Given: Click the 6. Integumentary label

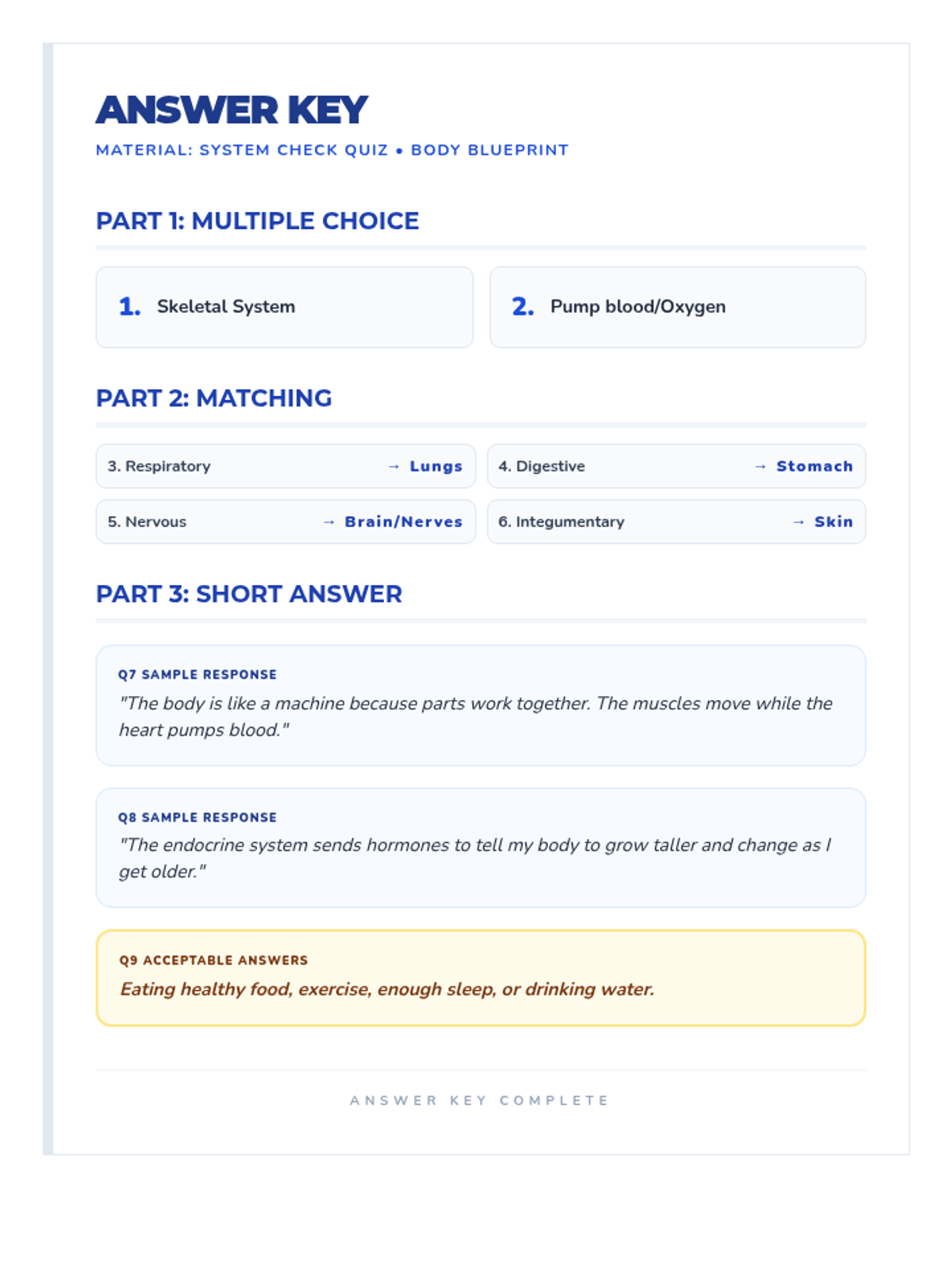Looking at the screenshot, I should 562,522.
